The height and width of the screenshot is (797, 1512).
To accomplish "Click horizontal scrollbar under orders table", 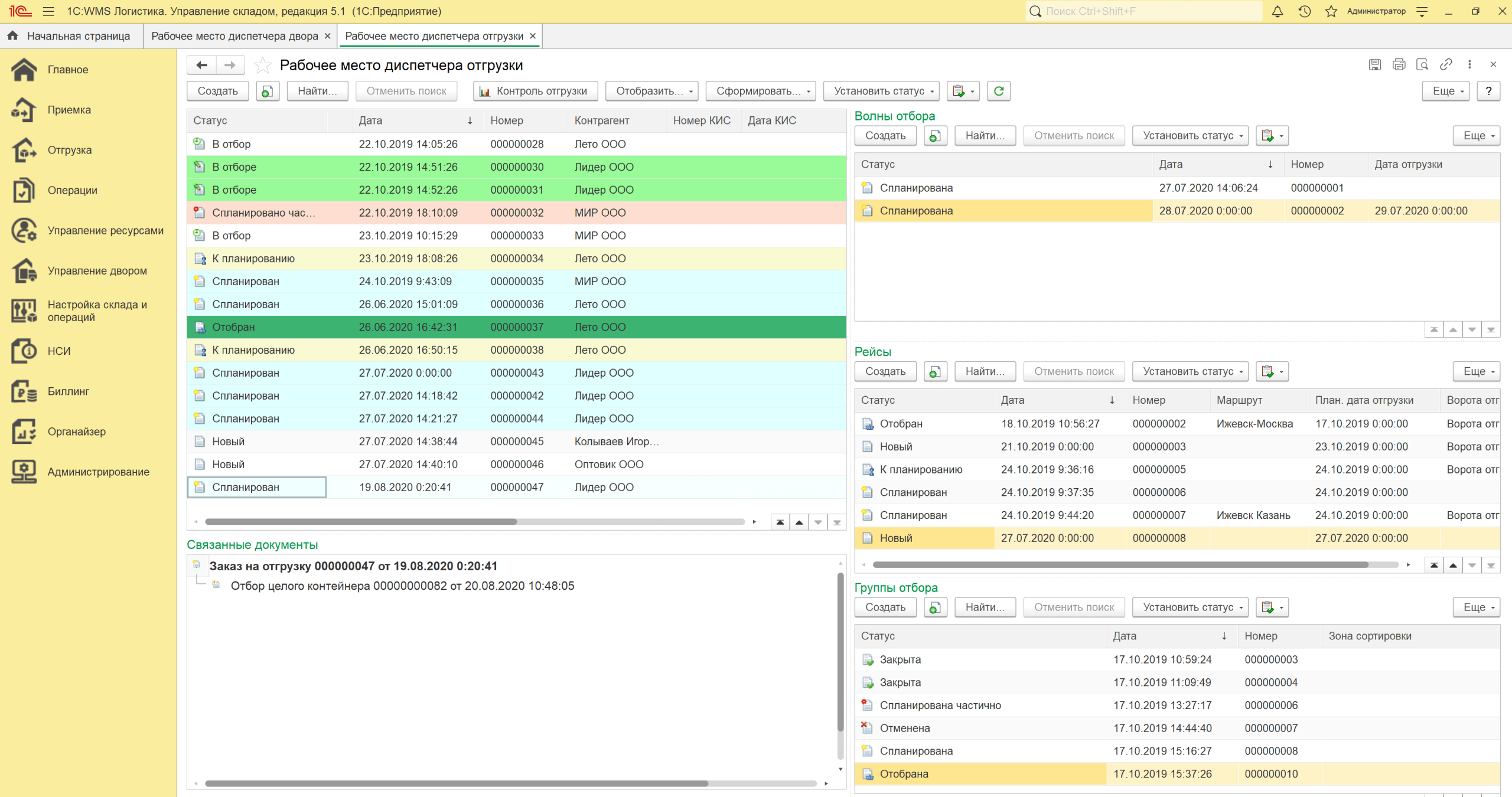I will pos(360,522).
